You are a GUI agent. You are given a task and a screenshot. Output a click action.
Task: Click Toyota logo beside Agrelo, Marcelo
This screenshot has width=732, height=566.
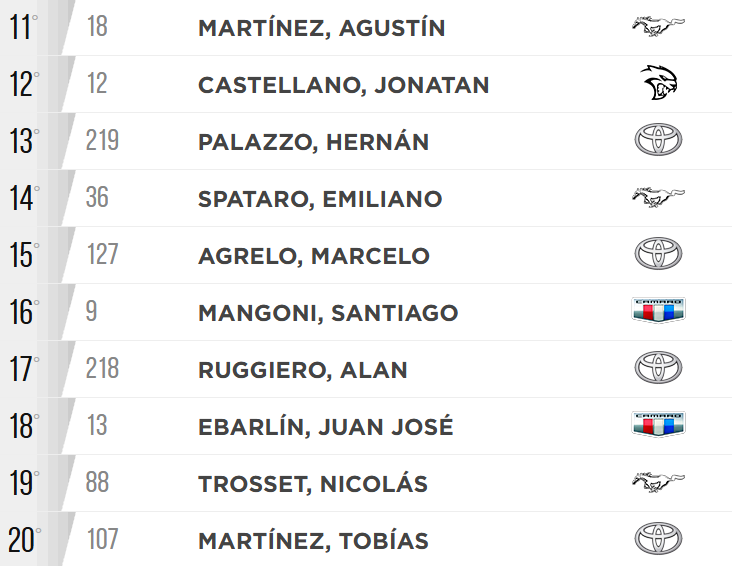pos(658,255)
